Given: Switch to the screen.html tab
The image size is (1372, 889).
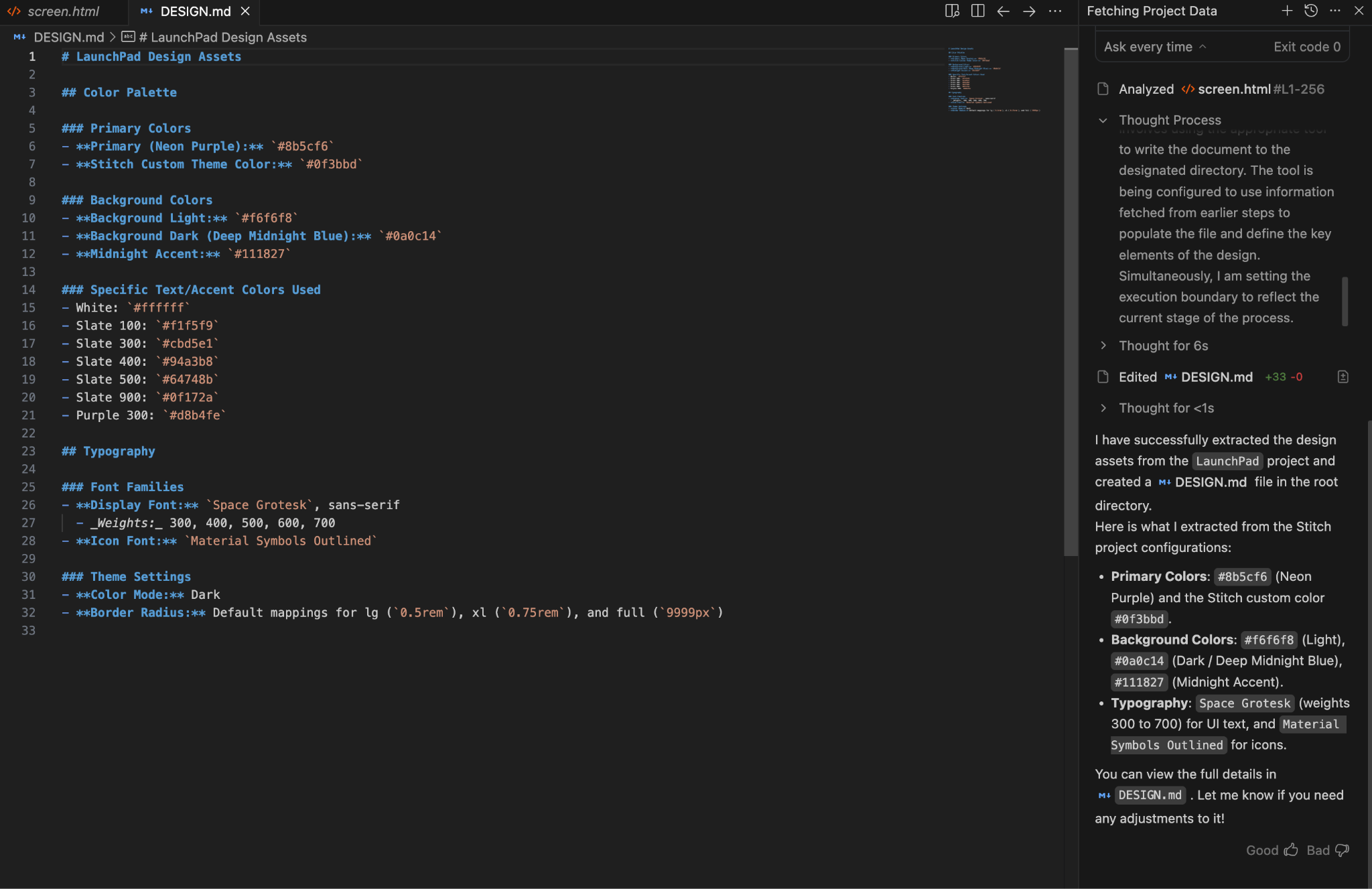Looking at the screenshot, I should point(63,11).
